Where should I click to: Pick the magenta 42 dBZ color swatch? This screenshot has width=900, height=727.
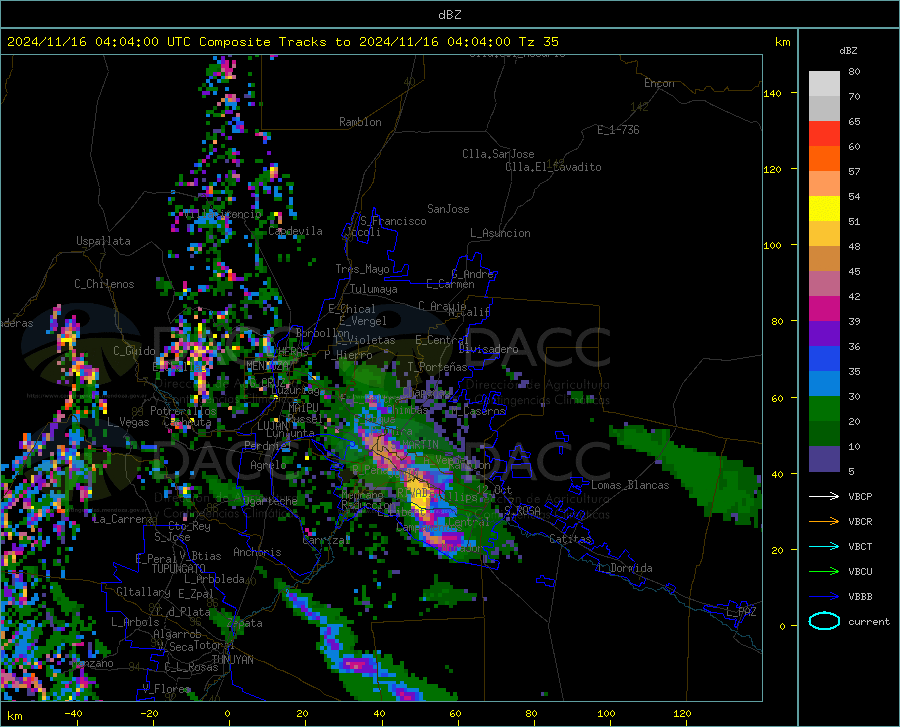(824, 309)
